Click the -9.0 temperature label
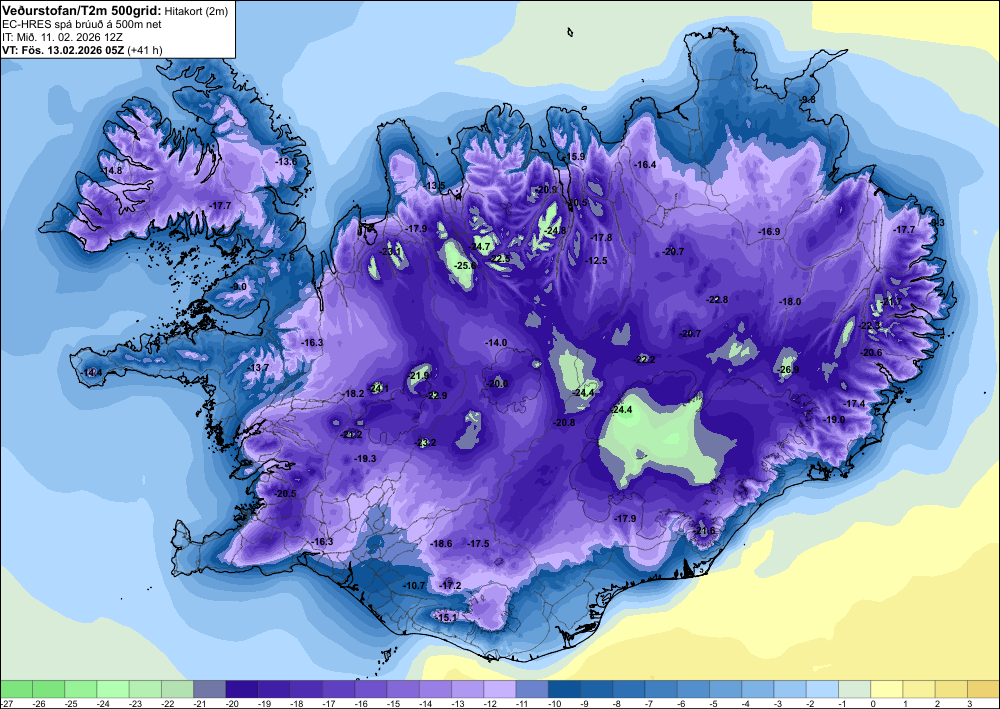1000x709 pixels. pos(239,288)
